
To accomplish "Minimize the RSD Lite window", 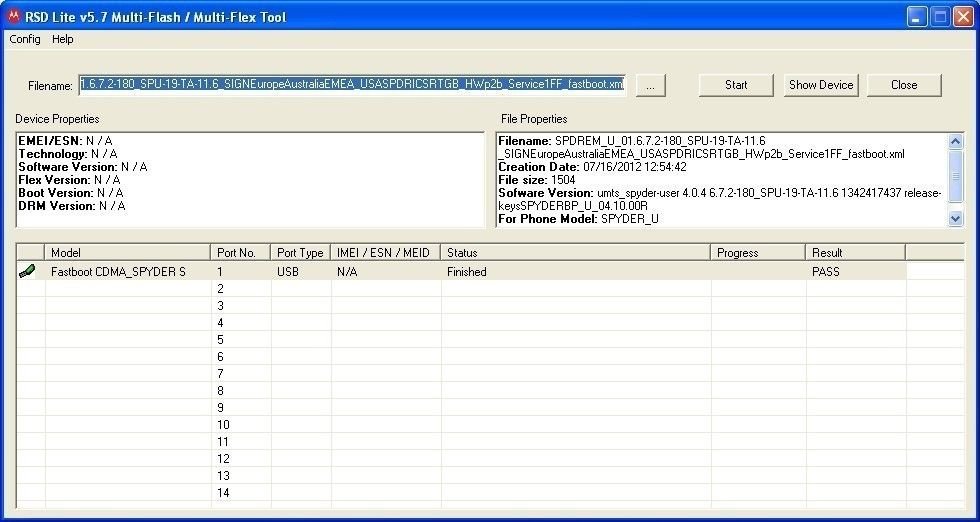I will [x=918, y=17].
